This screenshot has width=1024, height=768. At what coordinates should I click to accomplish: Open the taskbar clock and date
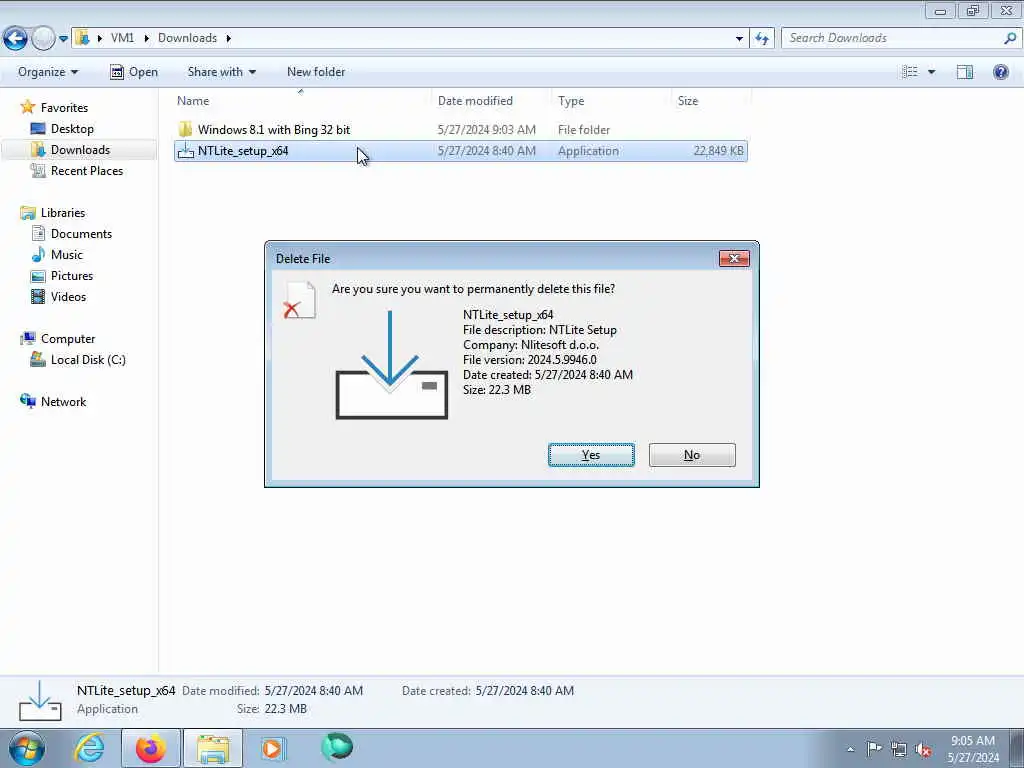973,749
